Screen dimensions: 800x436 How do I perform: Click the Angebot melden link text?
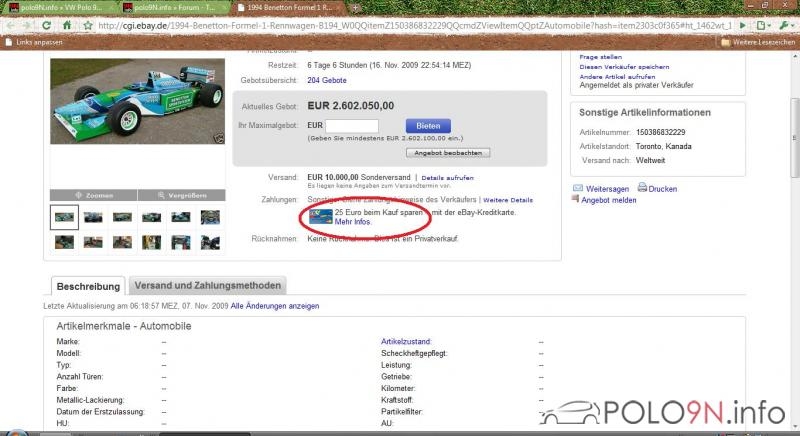coord(609,200)
